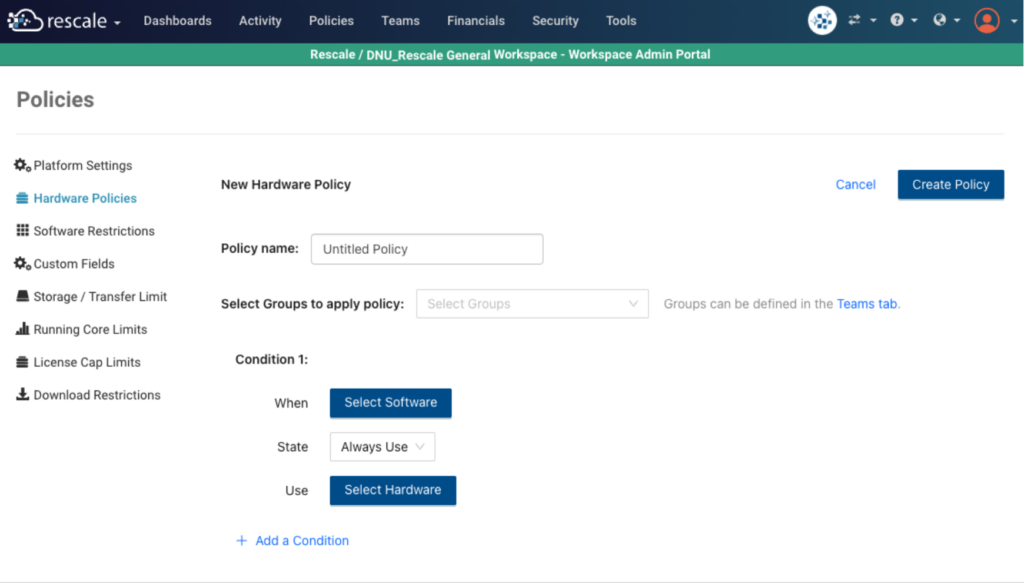Open the globe region menu
This screenshot has width=1024, height=583.
click(x=945, y=20)
